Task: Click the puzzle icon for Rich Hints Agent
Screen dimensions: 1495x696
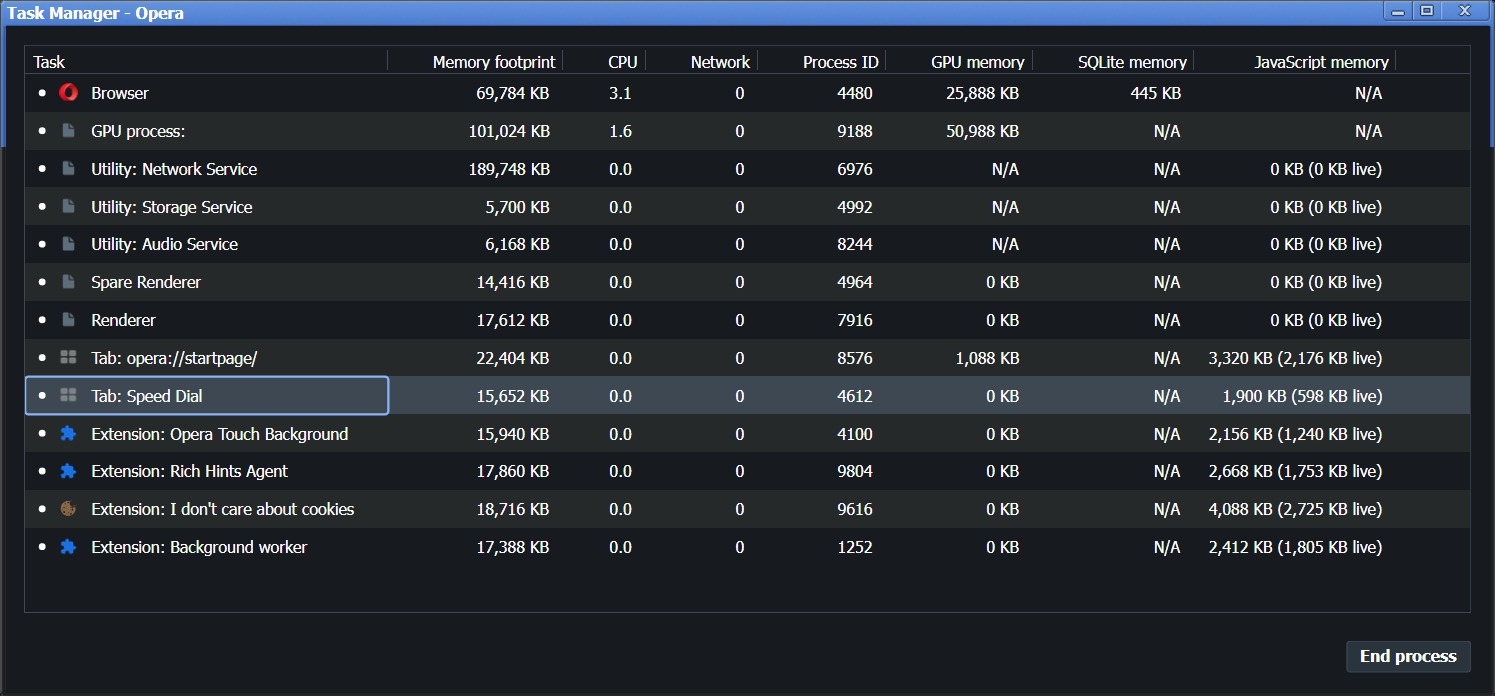Action: point(68,471)
